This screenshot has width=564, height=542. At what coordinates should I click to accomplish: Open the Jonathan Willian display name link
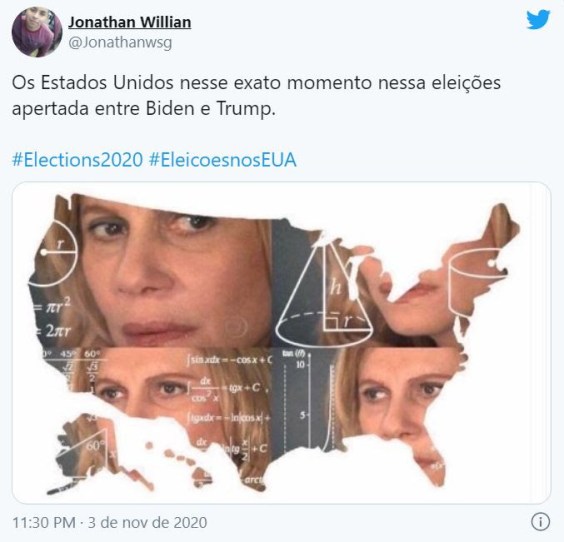point(129,22)
